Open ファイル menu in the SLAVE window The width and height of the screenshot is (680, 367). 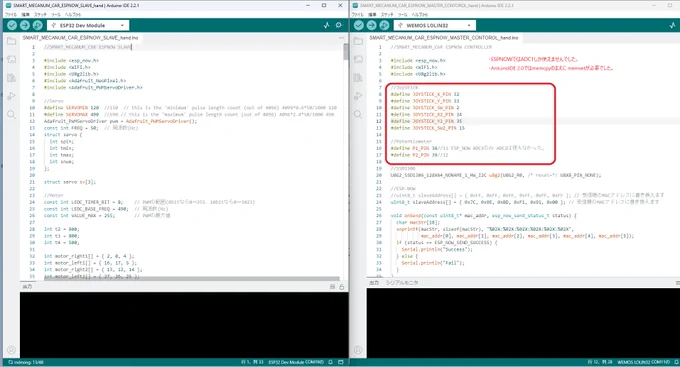pos(11,14)
